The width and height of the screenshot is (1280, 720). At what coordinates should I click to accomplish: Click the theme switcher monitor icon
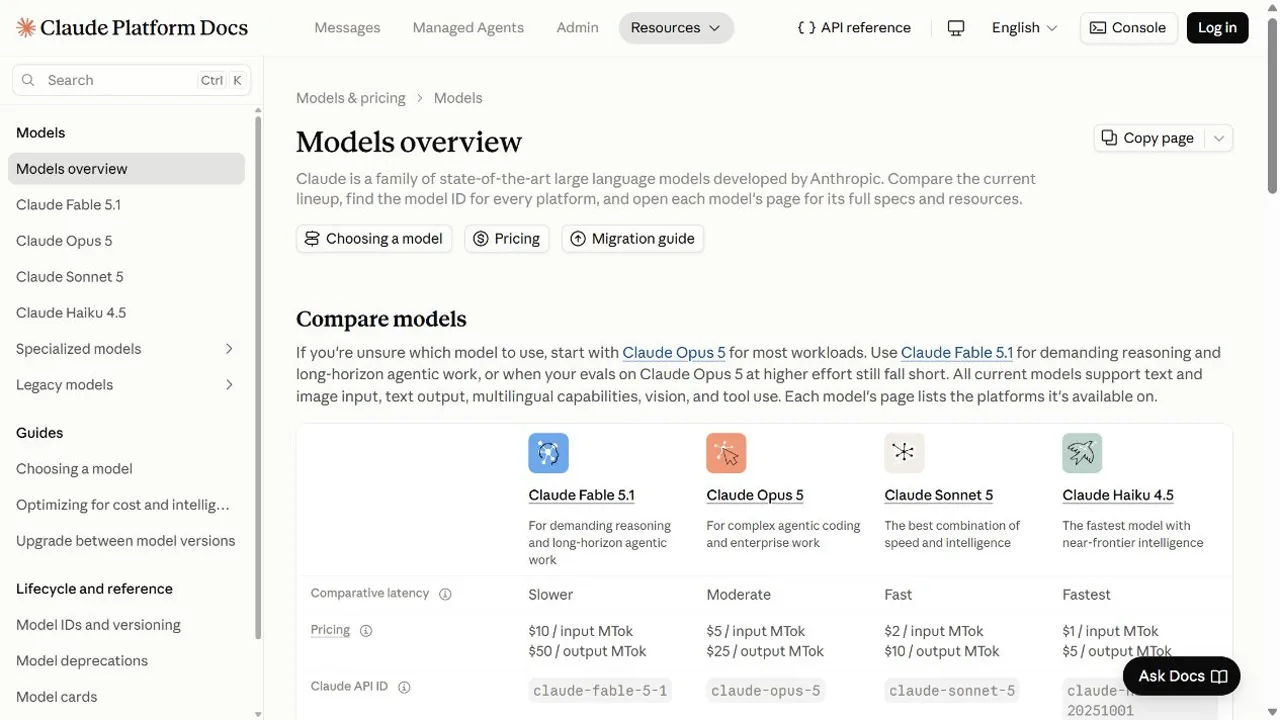(x=956, y=28)
